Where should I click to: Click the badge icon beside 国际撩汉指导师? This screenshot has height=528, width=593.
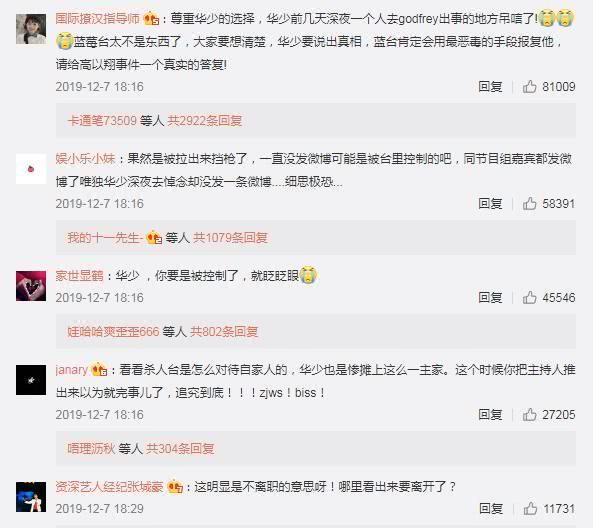tap(151, 18)
